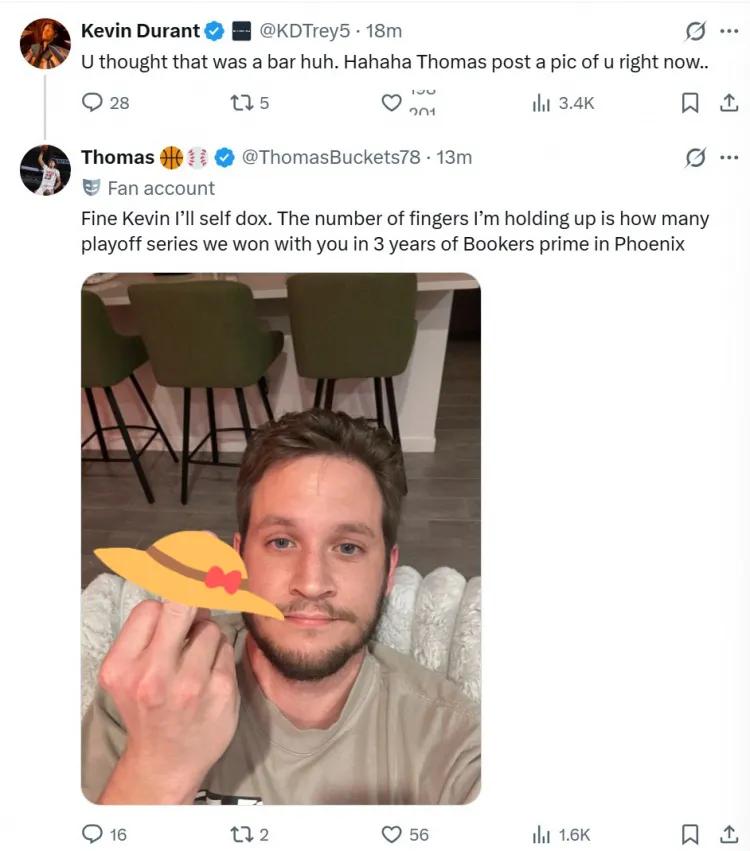Like Thomas's tweet with 56 likes
This screenshot has width=750, height=851.
392,834
